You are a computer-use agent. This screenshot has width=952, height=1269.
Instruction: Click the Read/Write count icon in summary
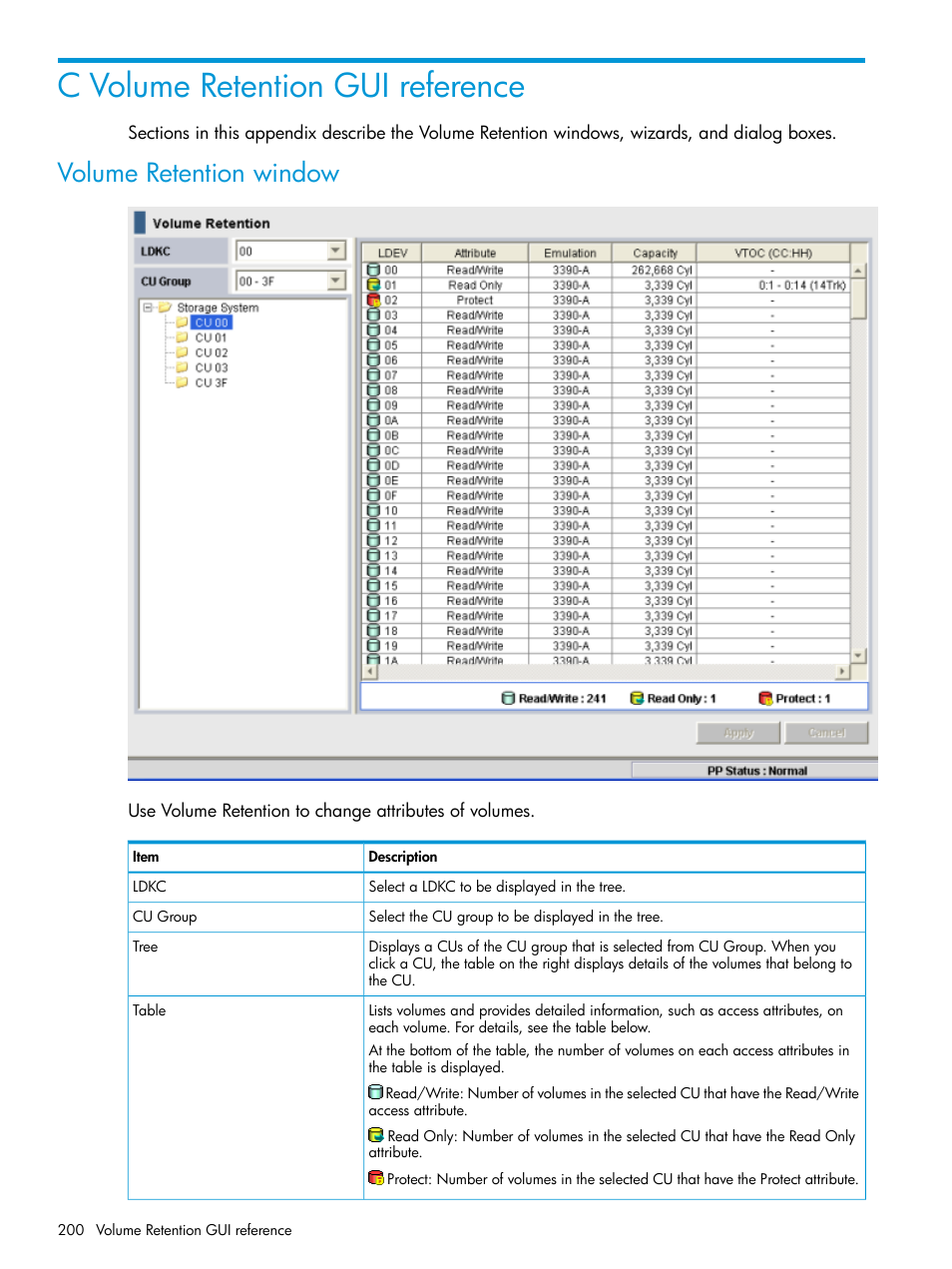(x=508, y=698)
